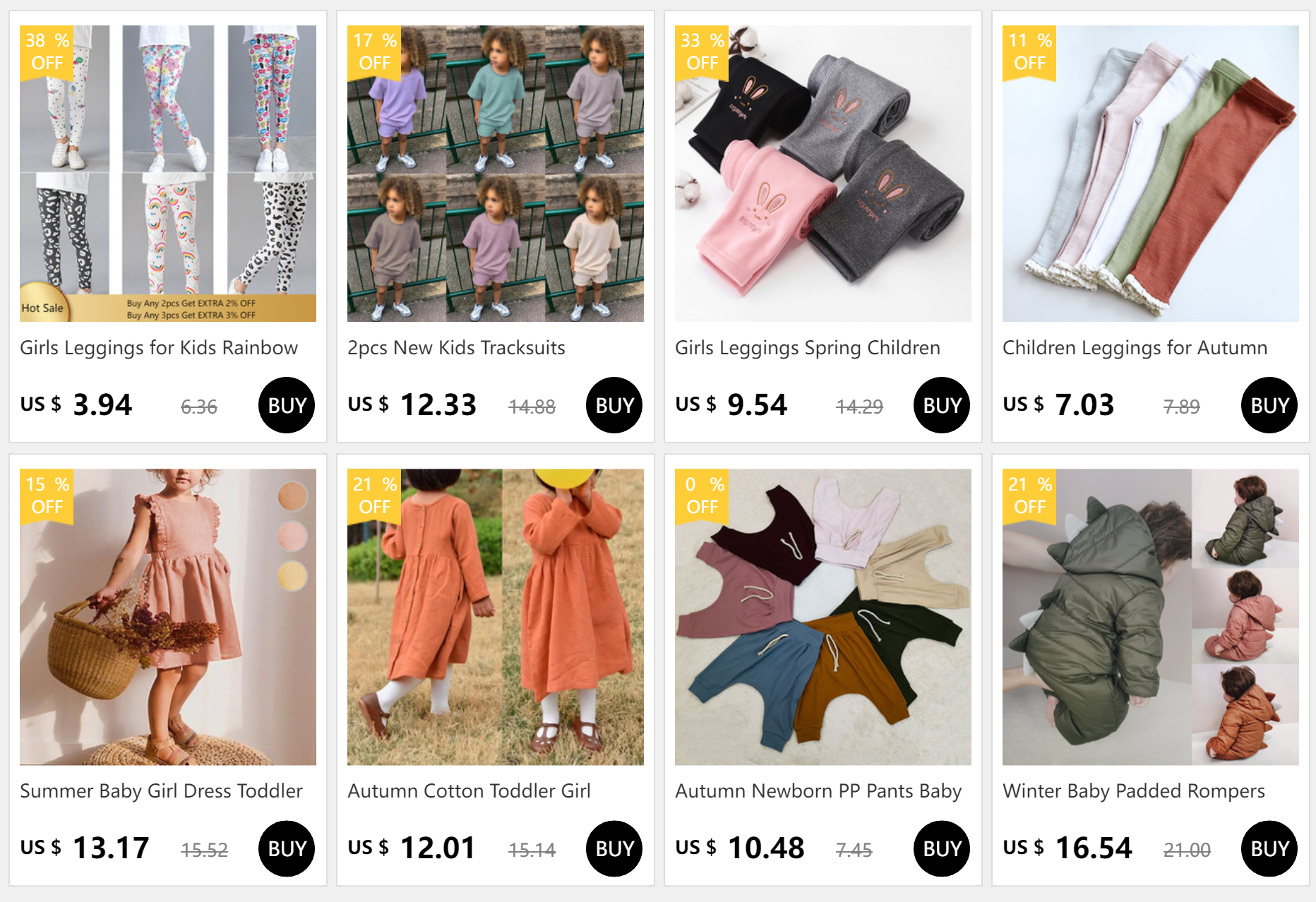Click BUY for Girls Leggings Spring Children
Viewport: 1316px width, 902px height.
pyautogui.click(x=942, y=405)
